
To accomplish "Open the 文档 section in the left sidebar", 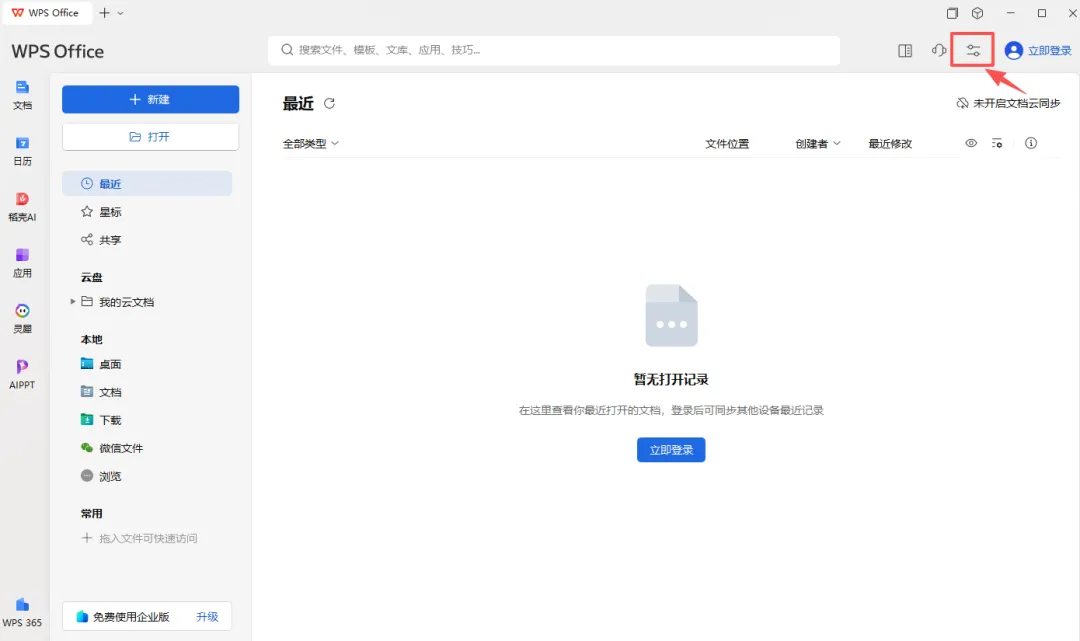I will (22, 95).
